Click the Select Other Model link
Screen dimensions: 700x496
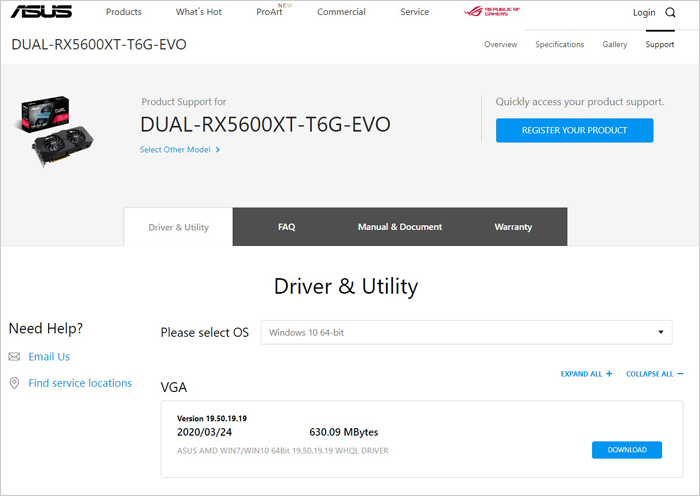click(175, 150)
